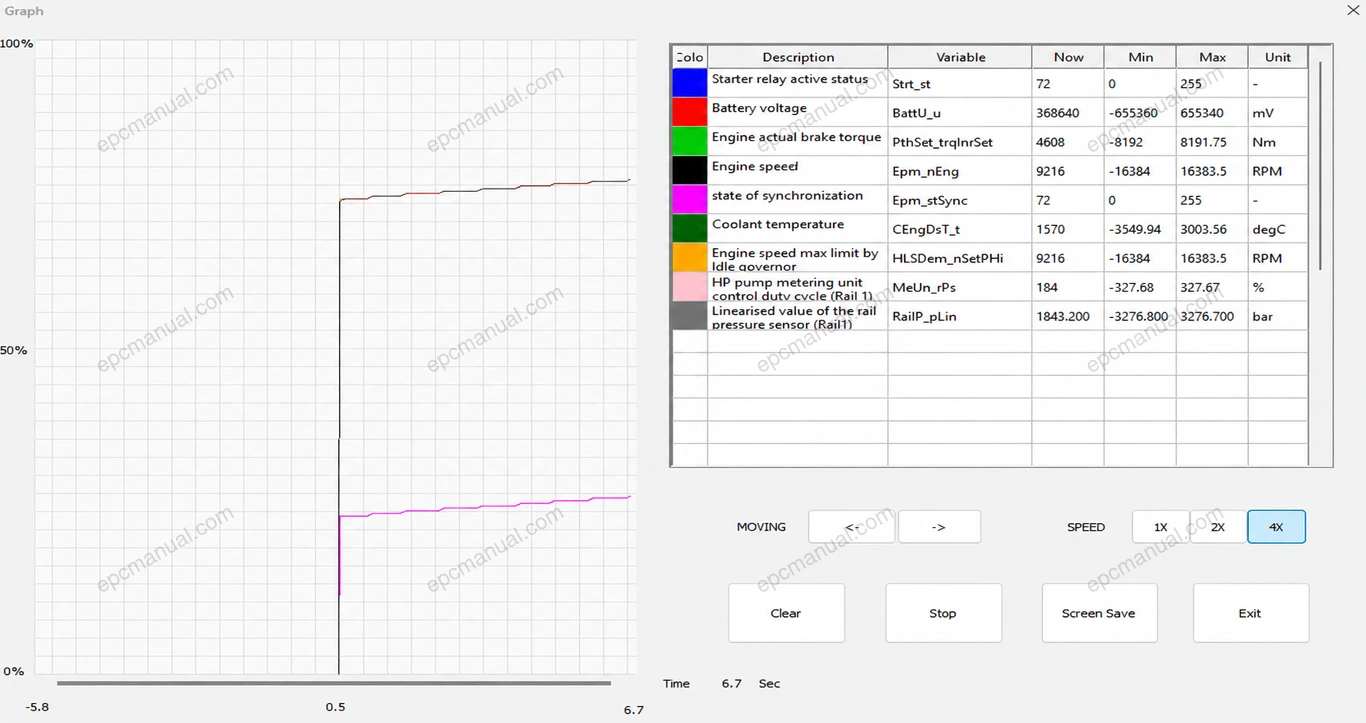Click the Now column header
1366x723 pixels.
click(1068, 57)
